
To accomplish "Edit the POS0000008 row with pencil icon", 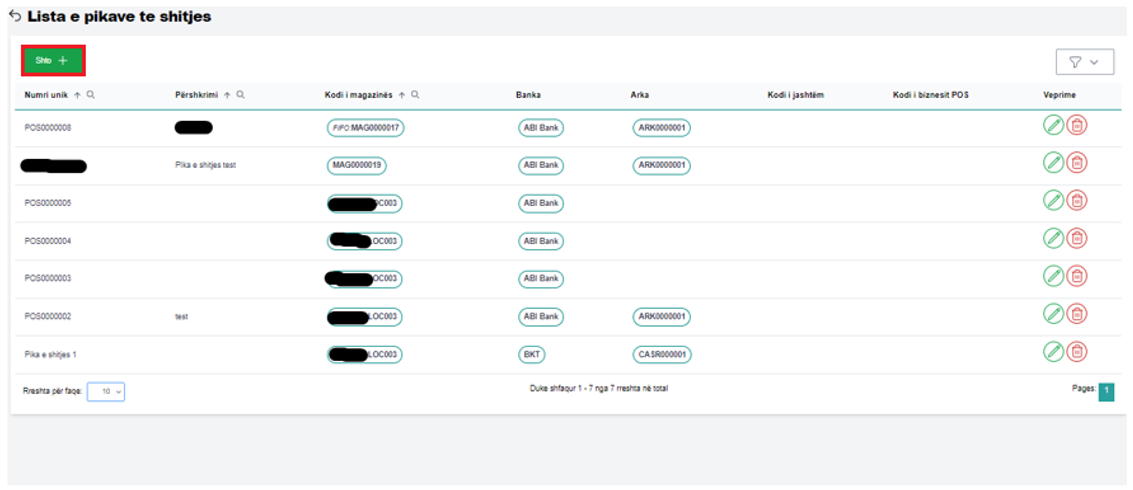I will [x=1053, y=125].
